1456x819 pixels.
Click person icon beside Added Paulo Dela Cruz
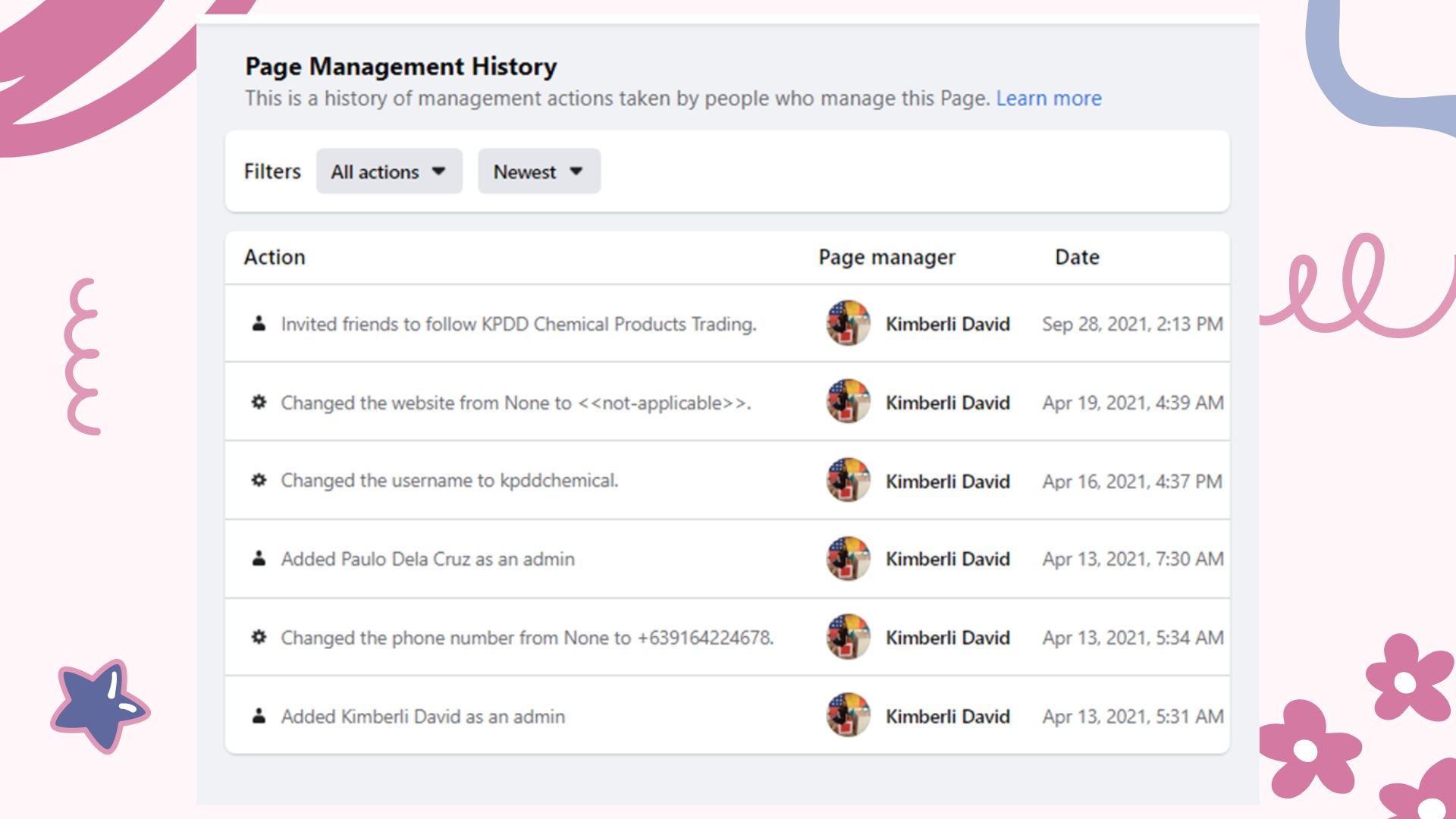pos(259,559)
